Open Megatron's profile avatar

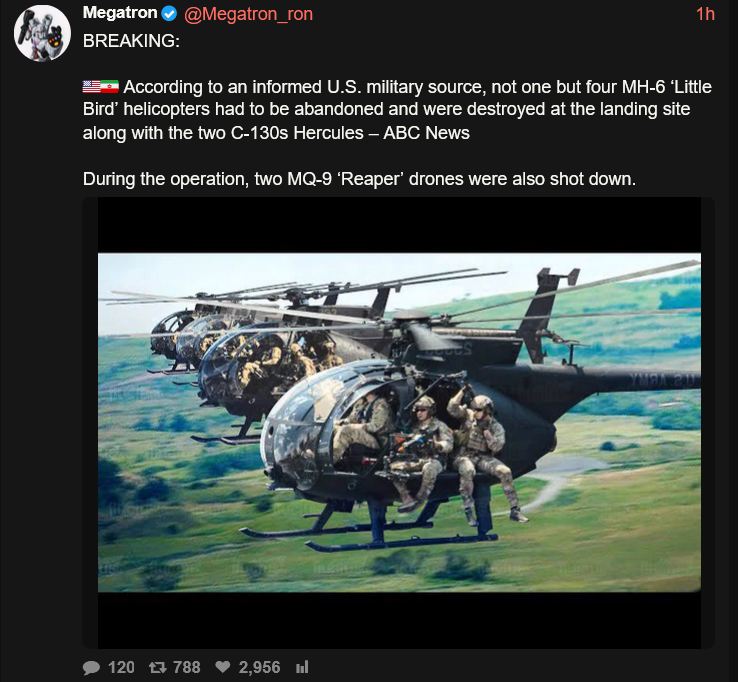[42, 33]
